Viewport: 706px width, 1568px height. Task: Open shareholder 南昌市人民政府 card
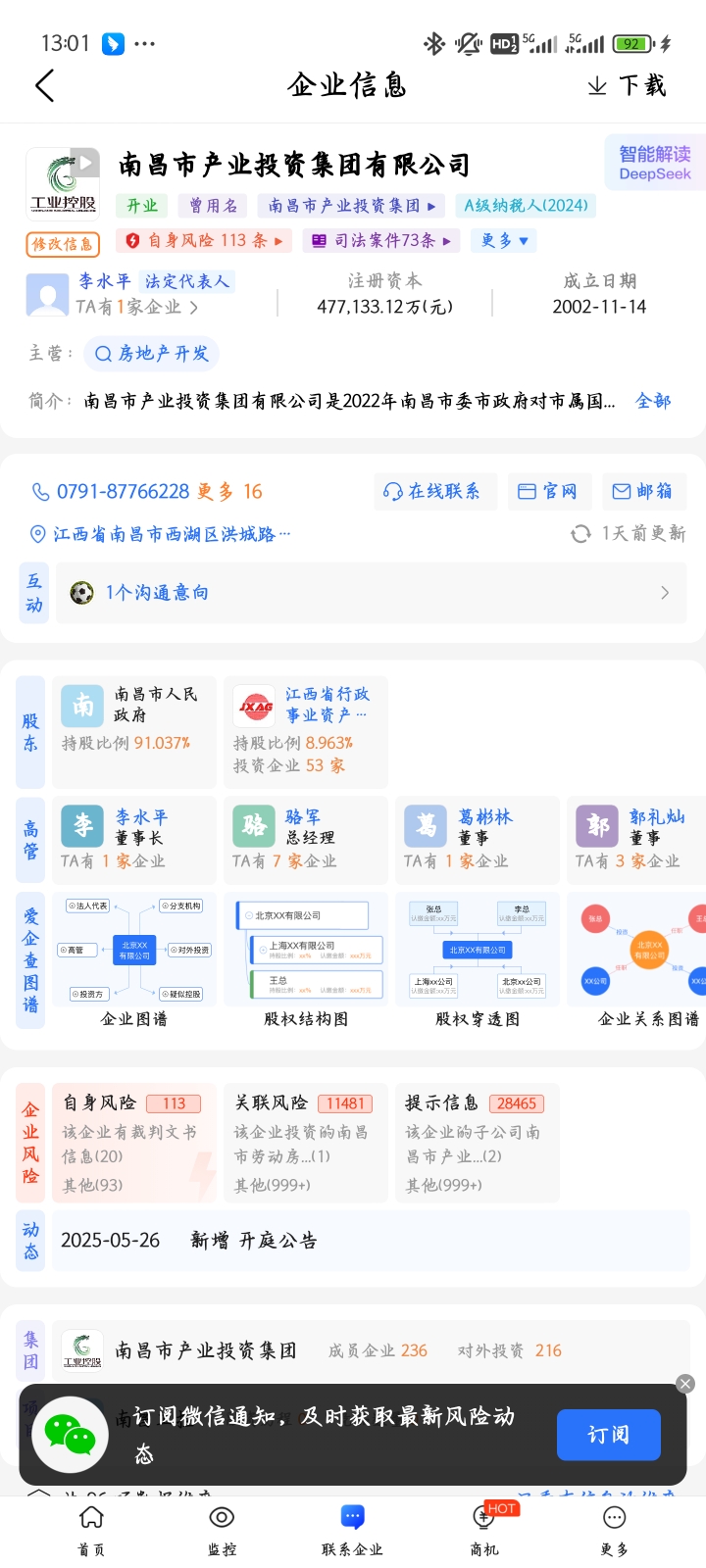tap(133, 732)
